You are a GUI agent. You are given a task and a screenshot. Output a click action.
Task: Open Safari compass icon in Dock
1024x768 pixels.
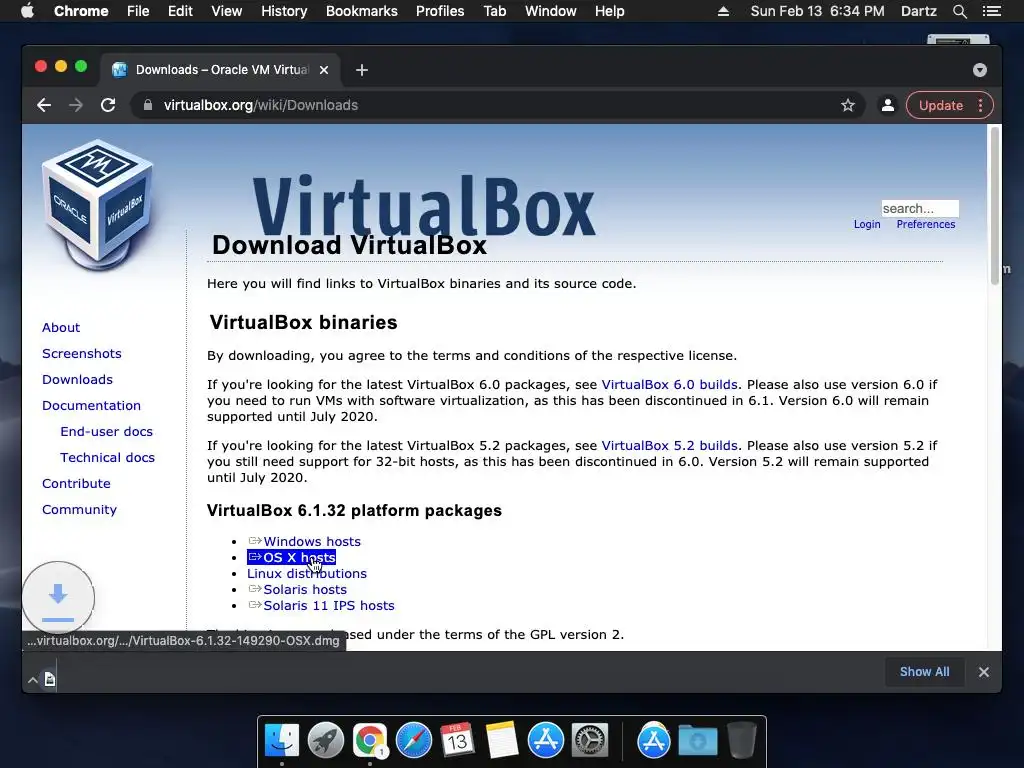click(414, 741)
